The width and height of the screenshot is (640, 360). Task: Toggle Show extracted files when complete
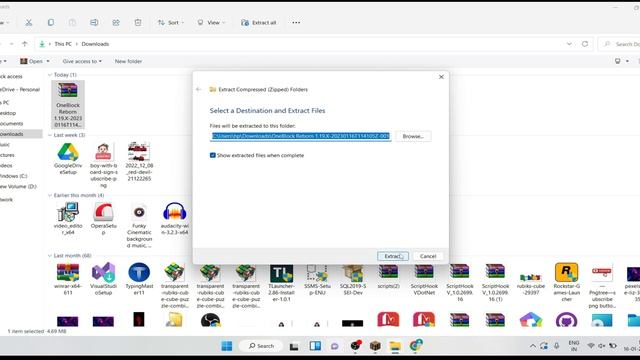(213, 156)
